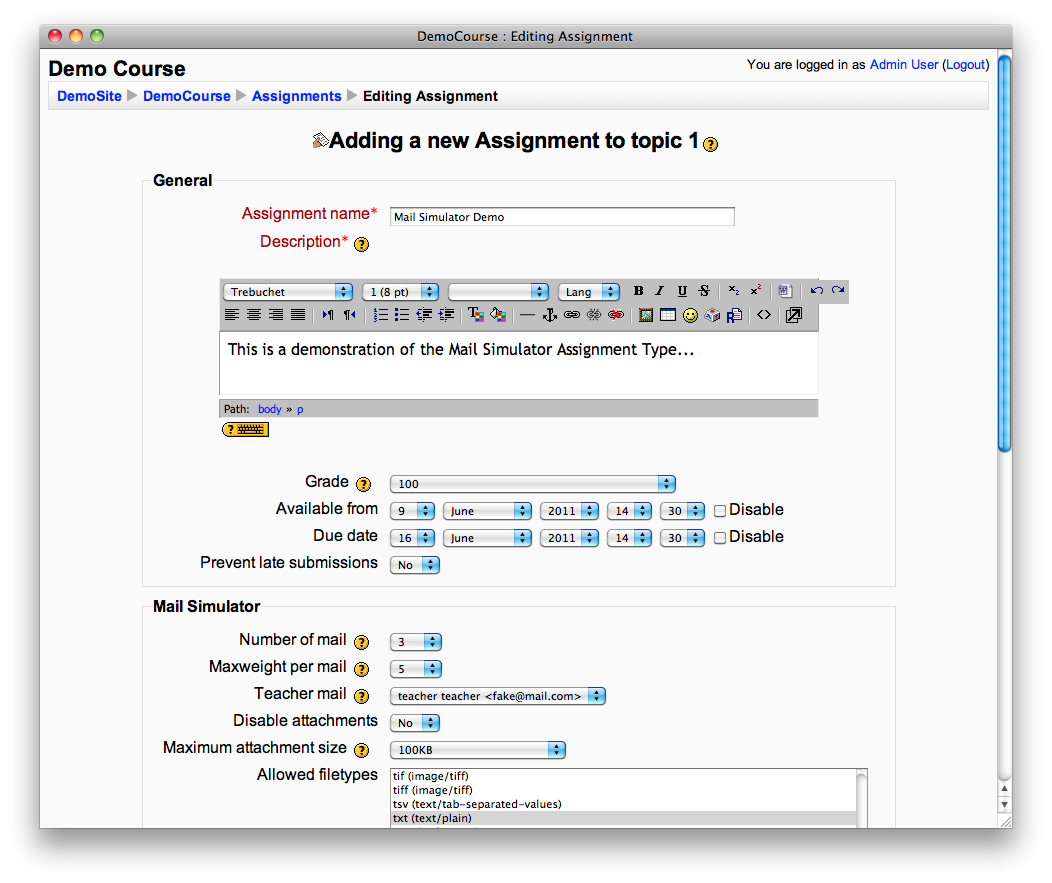Open the Prevent late submissions dropdown
The width and height of the screenshot is (1052, 883).
pos(415,565)
